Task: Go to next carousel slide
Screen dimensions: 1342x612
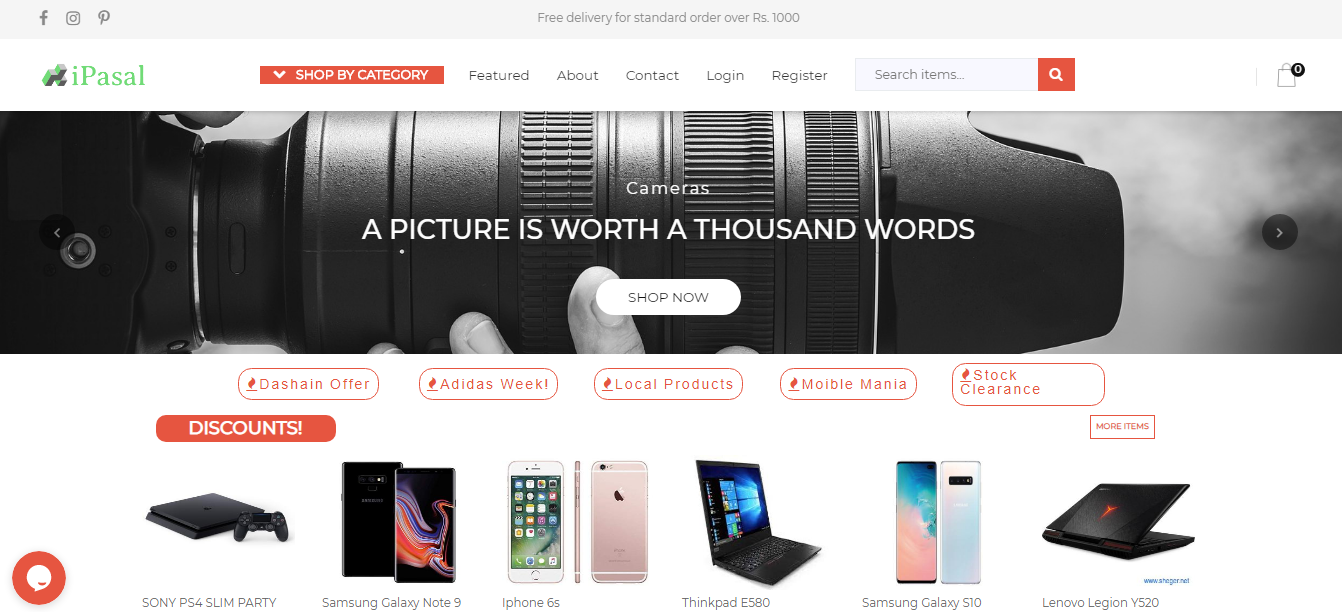Action: point(1280,232)
